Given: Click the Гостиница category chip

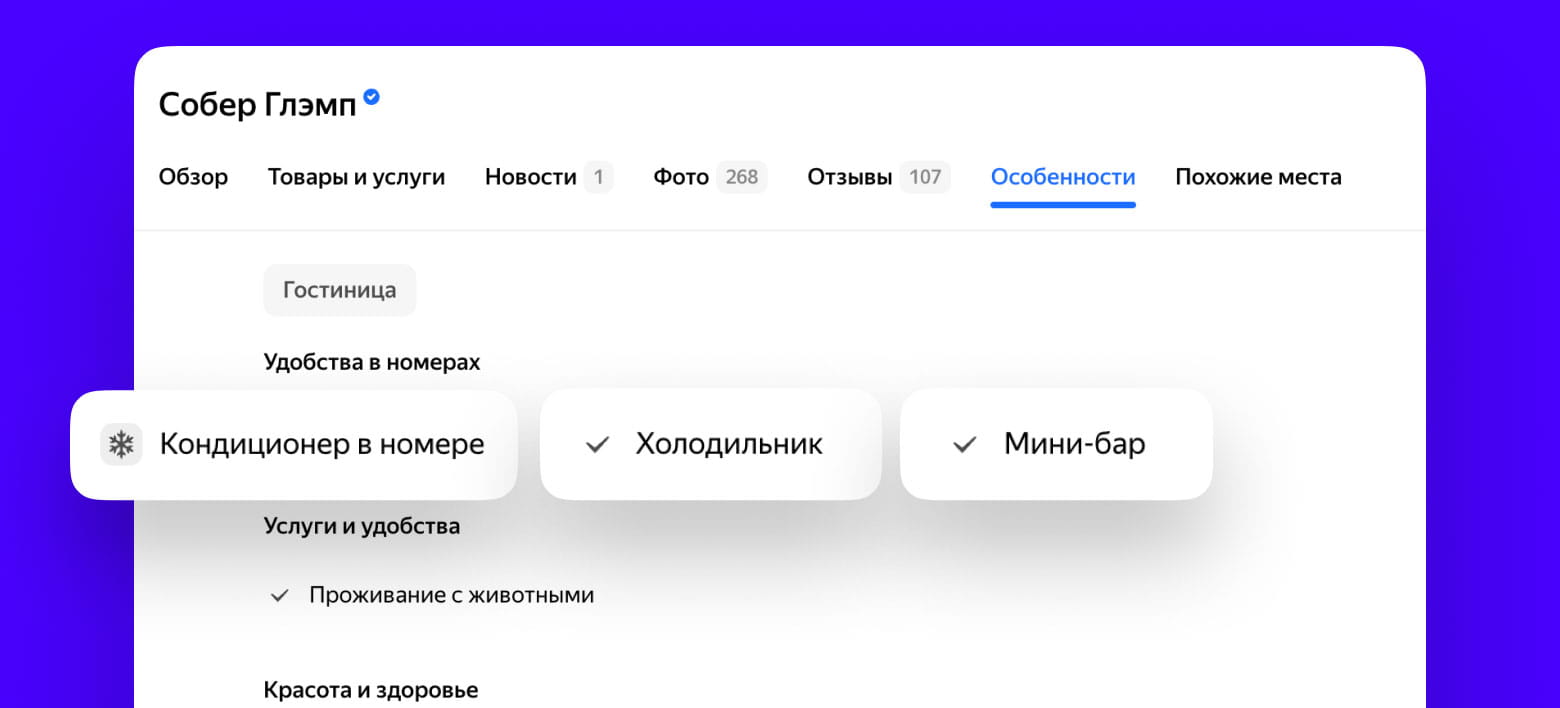Looking at the screenshot, I should coord(339,290).
